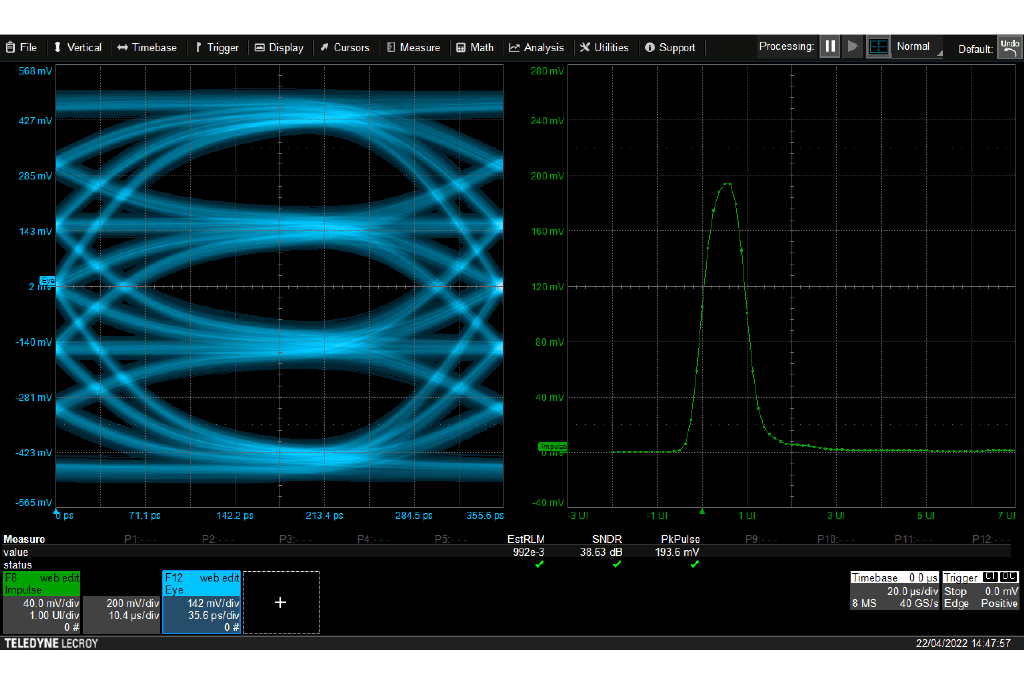Click the grid display mode icon
Screen dimensions: 1024x683
coord(878,47)
